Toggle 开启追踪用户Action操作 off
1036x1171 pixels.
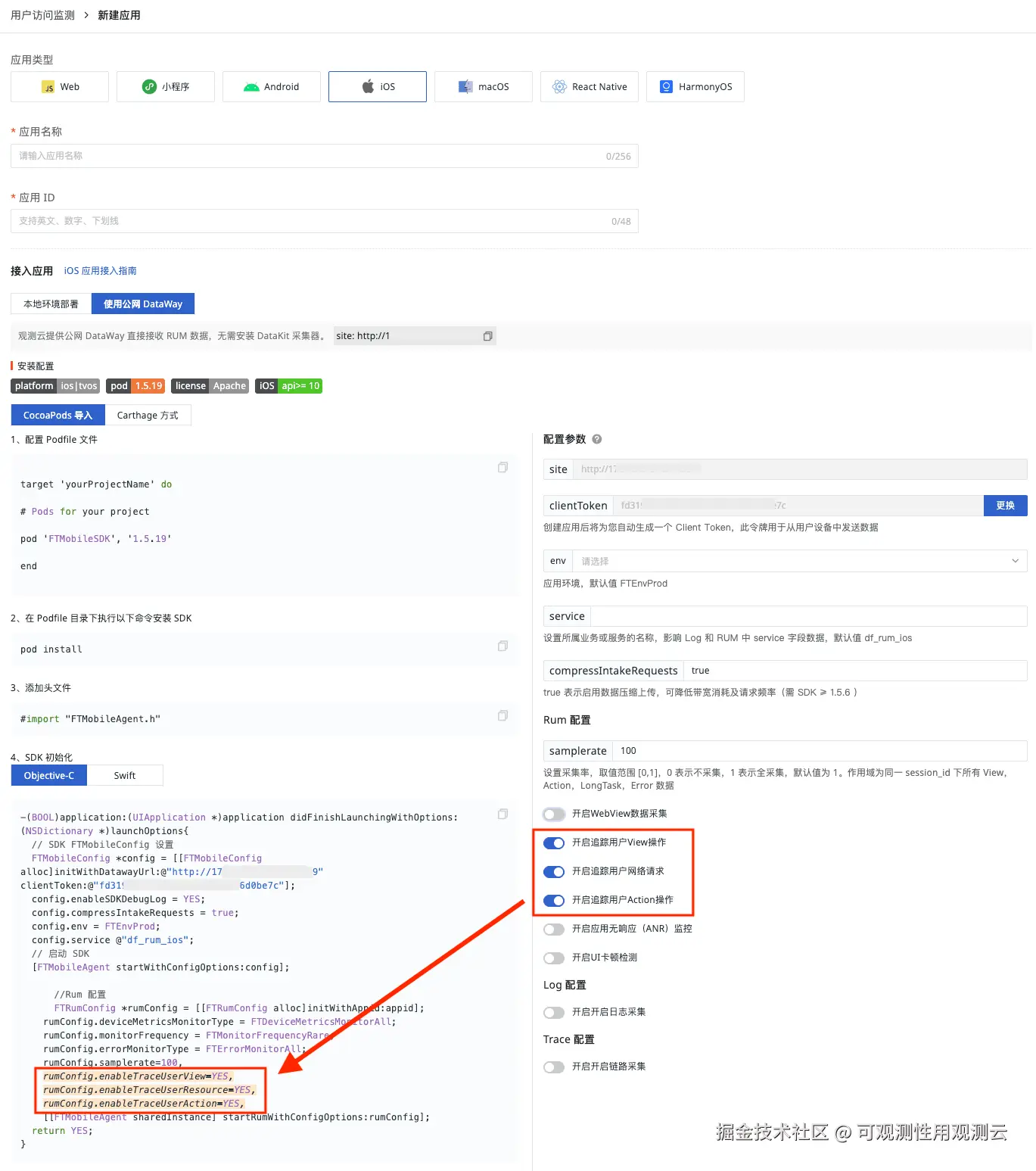pos(554,901)
